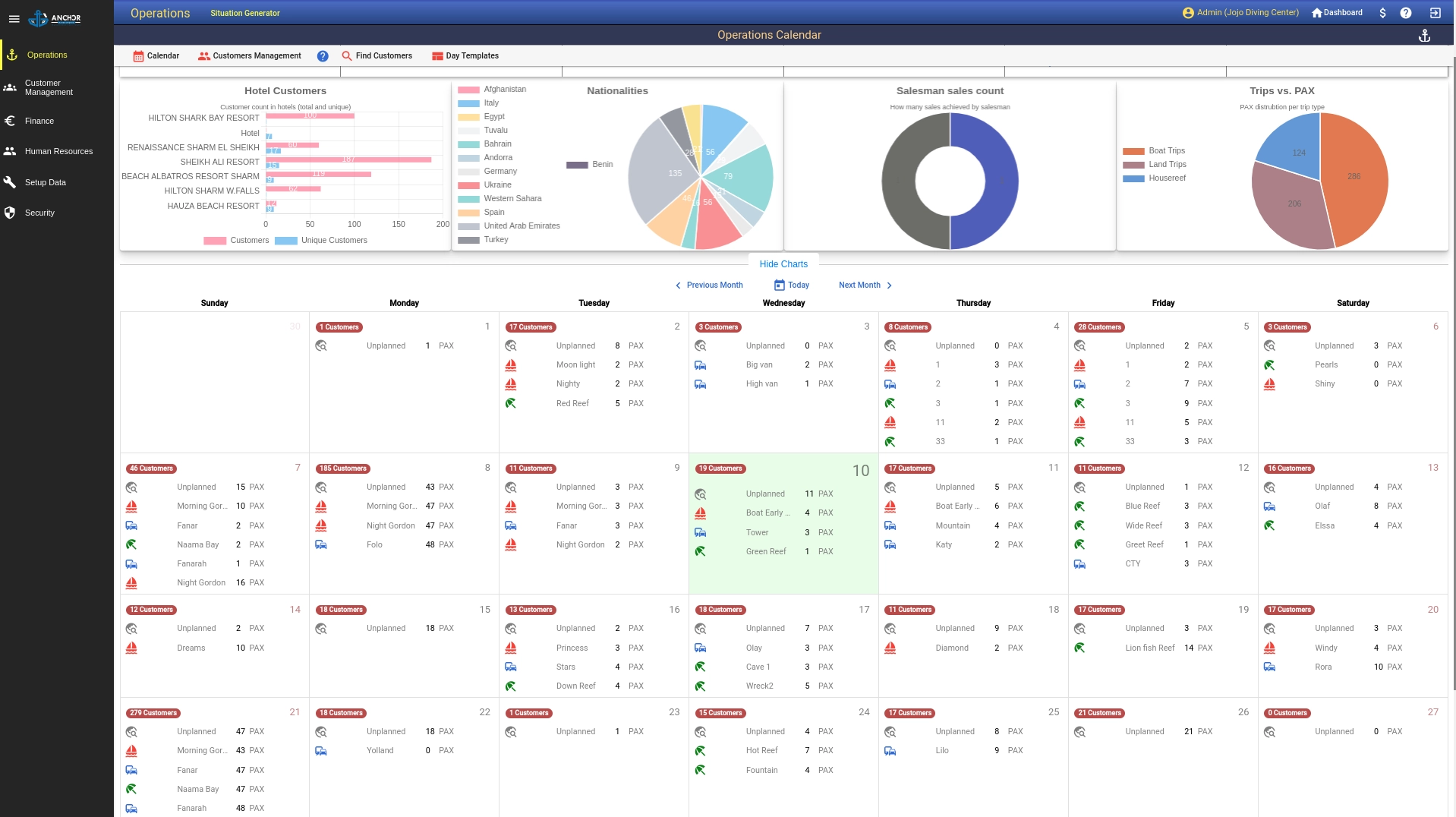1456x817 pixels.
Task: Click umbrella icon for Pearls trip
Action: click(x=1269, y=365)
